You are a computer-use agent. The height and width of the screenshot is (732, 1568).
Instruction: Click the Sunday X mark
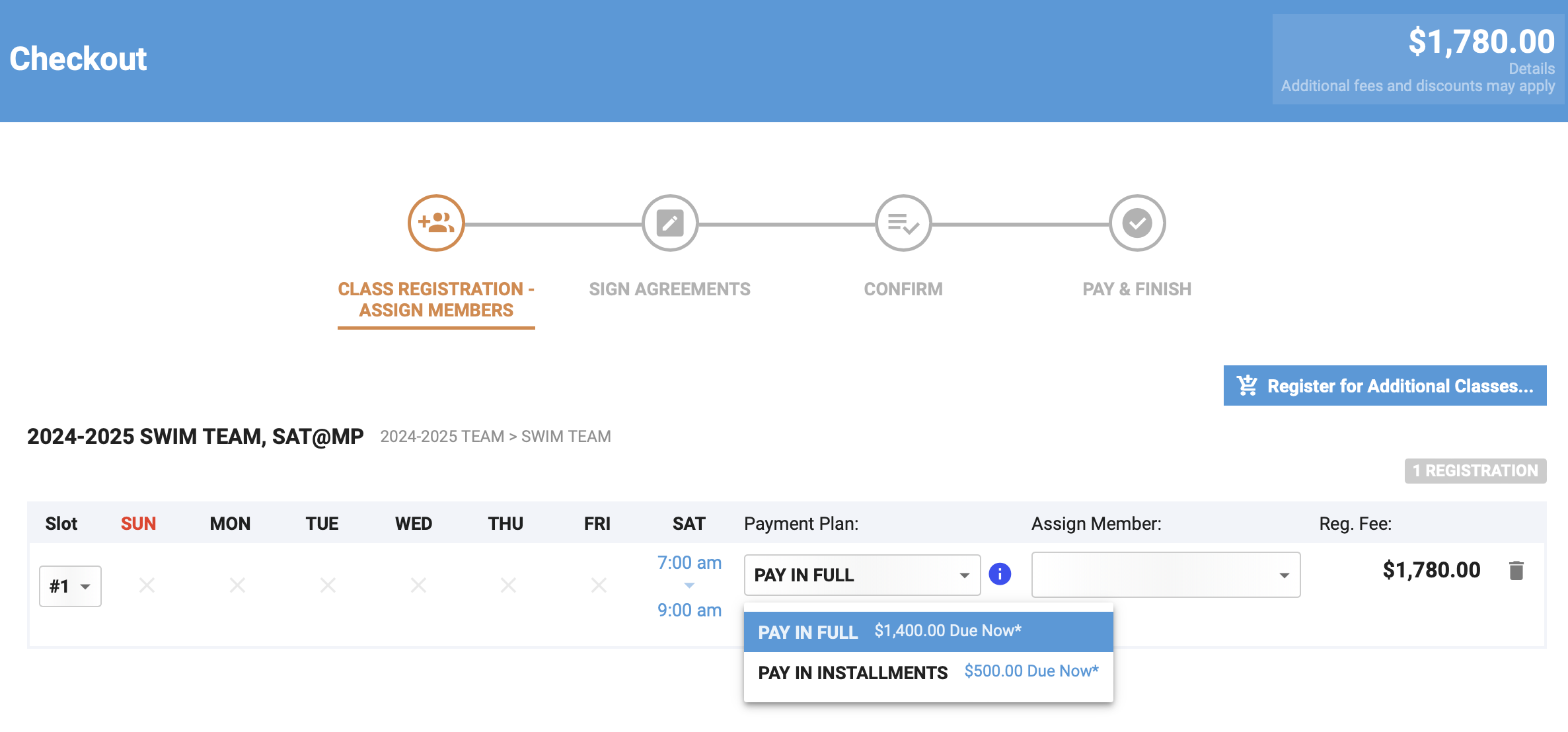tap(147, 585)
